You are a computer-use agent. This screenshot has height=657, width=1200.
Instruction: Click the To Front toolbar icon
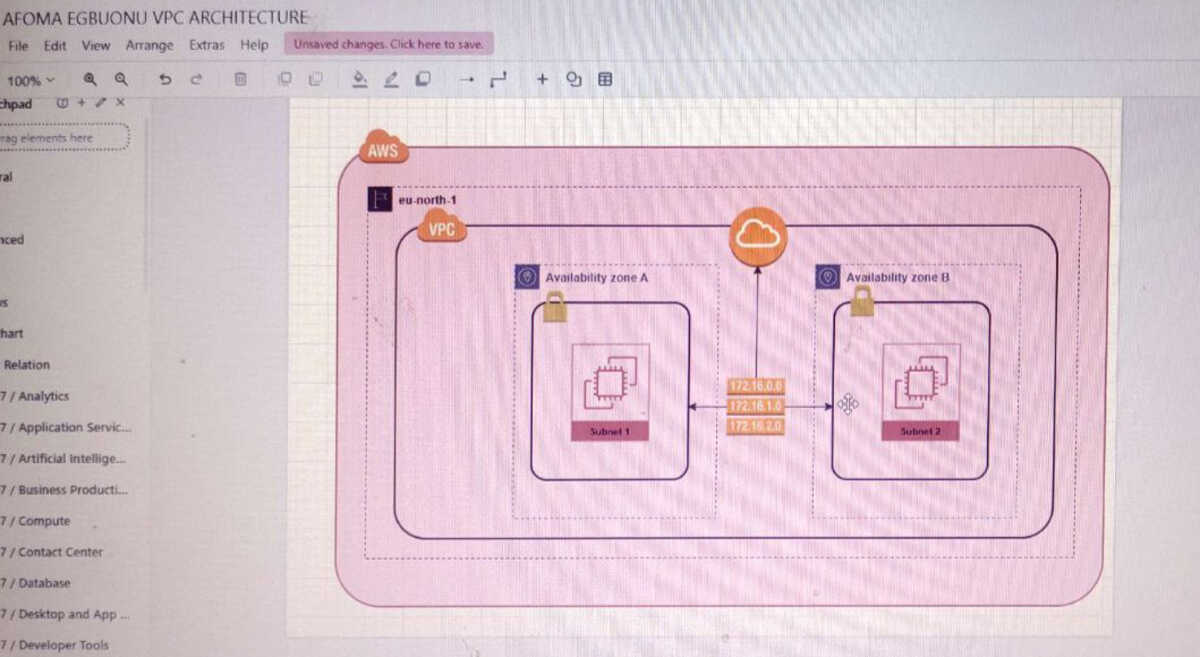click(285, 79)
